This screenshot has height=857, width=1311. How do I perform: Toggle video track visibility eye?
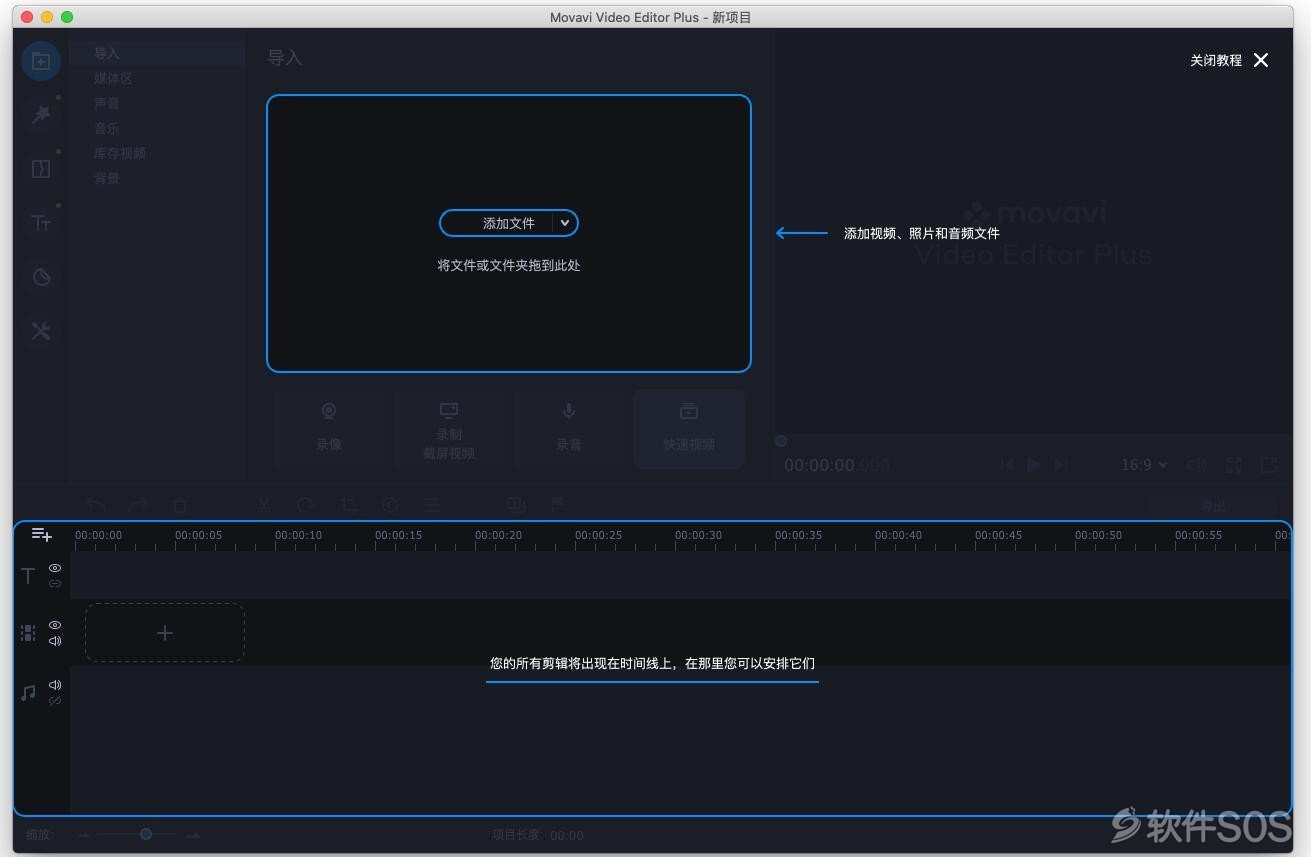(55, 625)
